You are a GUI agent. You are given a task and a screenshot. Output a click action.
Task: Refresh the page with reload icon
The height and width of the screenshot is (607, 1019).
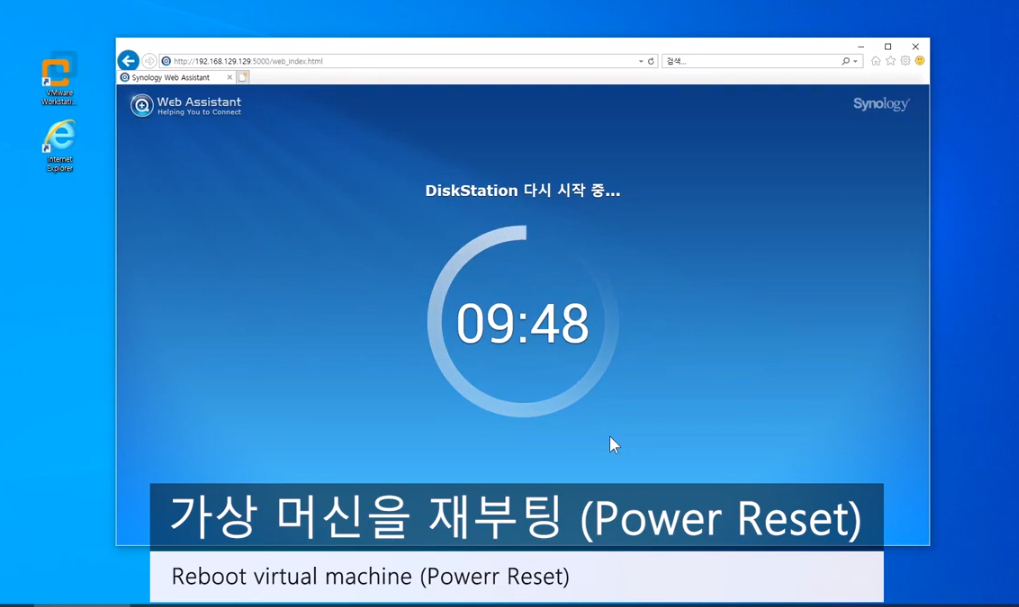point(651,61)
